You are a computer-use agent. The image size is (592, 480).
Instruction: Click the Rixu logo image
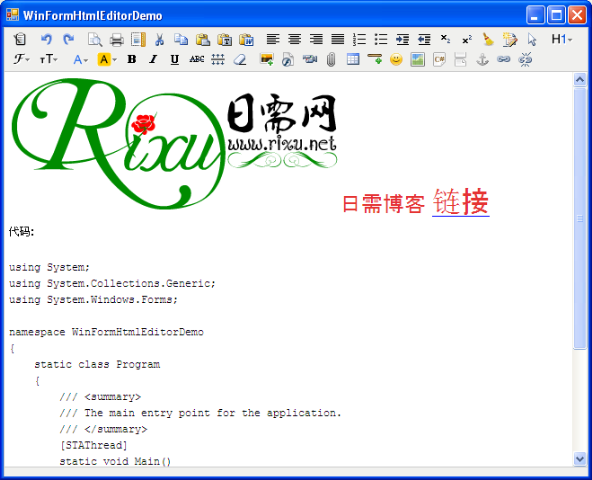[x=174, y=143]
